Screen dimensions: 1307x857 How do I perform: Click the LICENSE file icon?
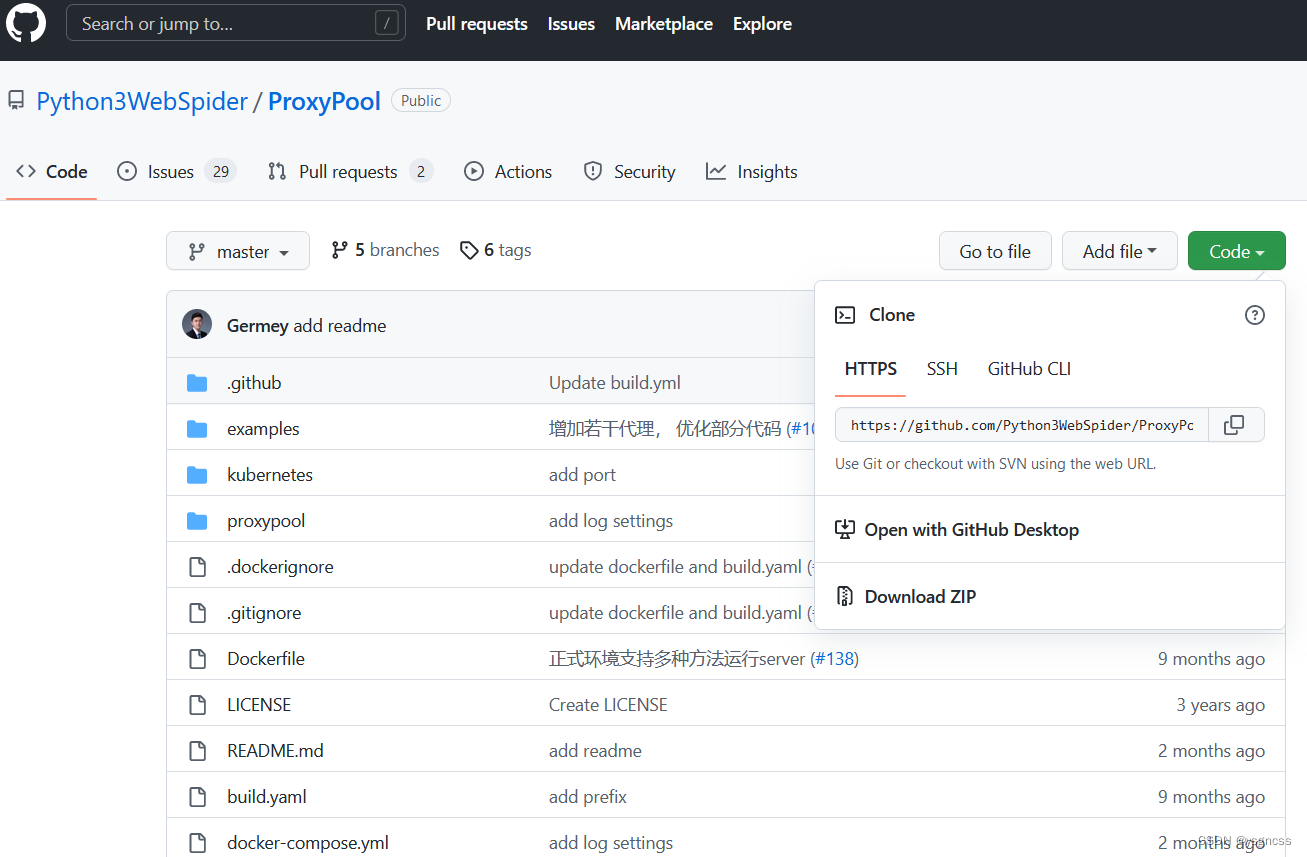[x=198, y=705]
